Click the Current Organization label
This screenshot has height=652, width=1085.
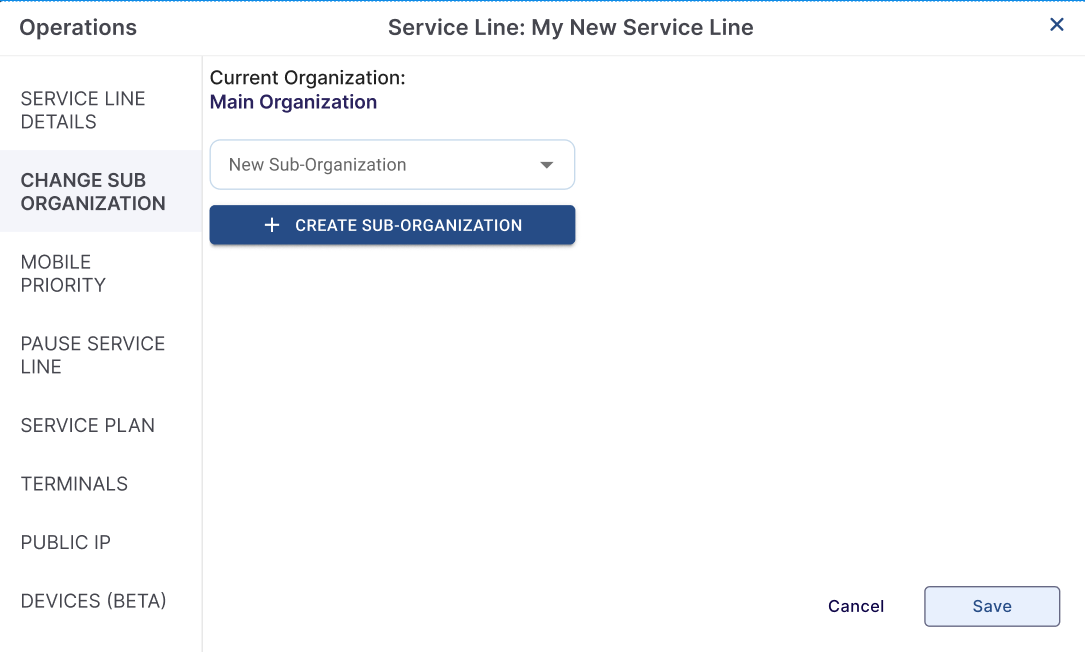307,78
